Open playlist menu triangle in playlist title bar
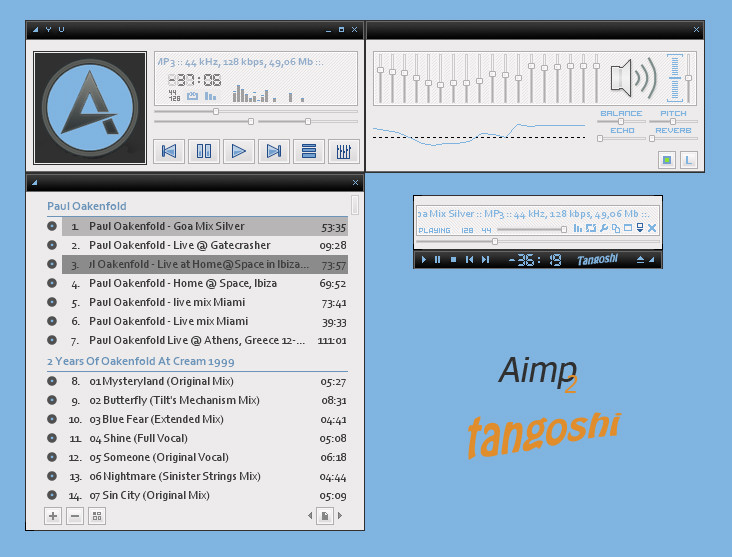This screenshot has width=732, height=557. (x=35, y=183)
